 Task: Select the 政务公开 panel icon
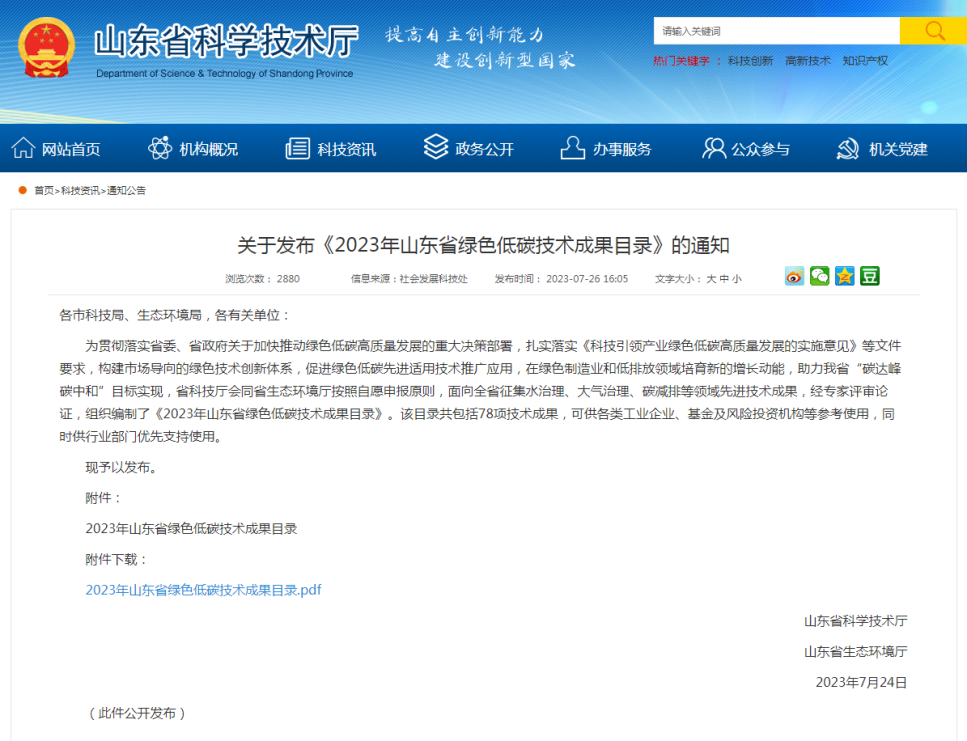434,146
